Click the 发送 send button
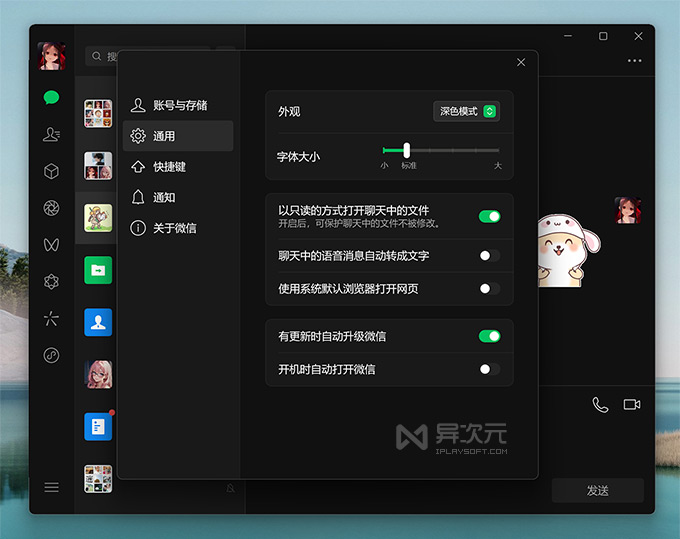 click(598, 490)
